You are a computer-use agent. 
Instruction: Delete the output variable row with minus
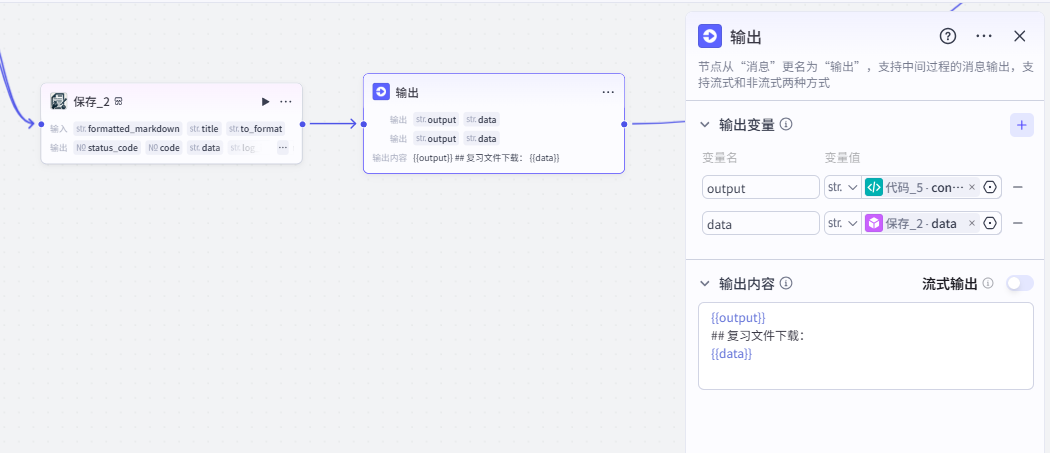point(1018,188)
